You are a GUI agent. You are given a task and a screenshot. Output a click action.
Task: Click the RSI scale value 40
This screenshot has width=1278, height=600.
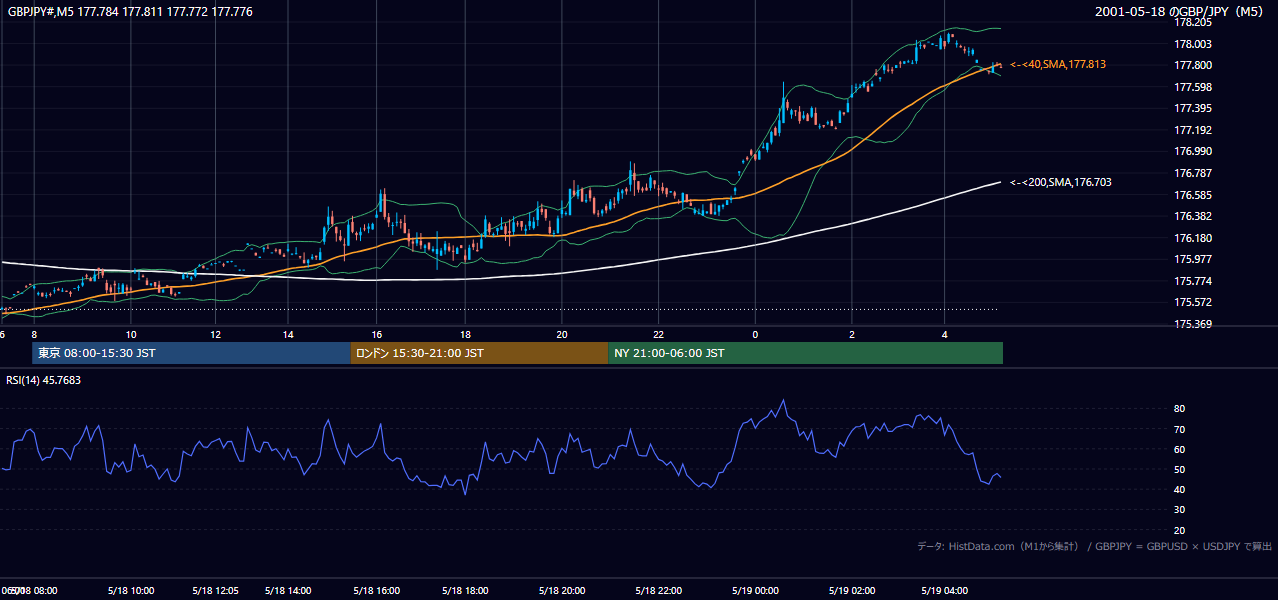[x=1180, y=490]
